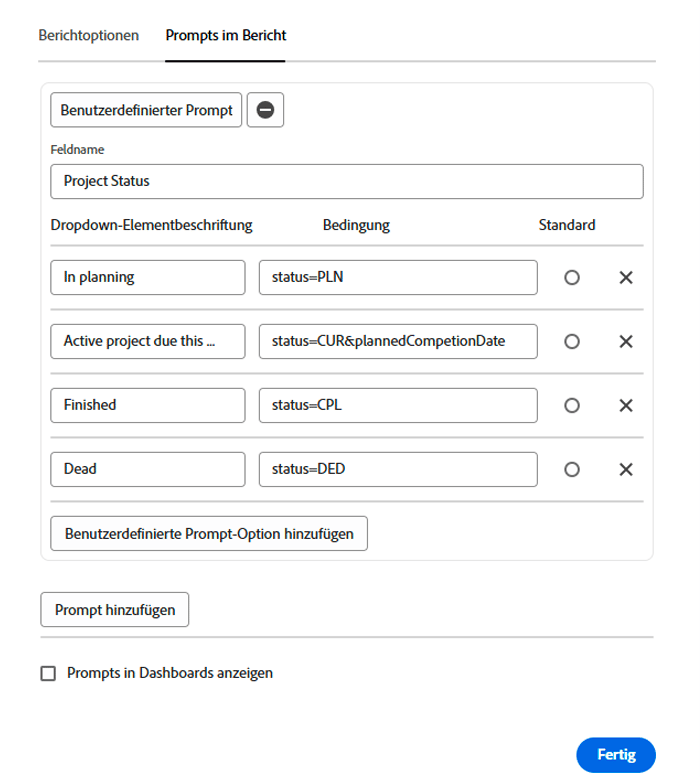Mark 'Finished' as the Standard option

(x=572, y=406)
